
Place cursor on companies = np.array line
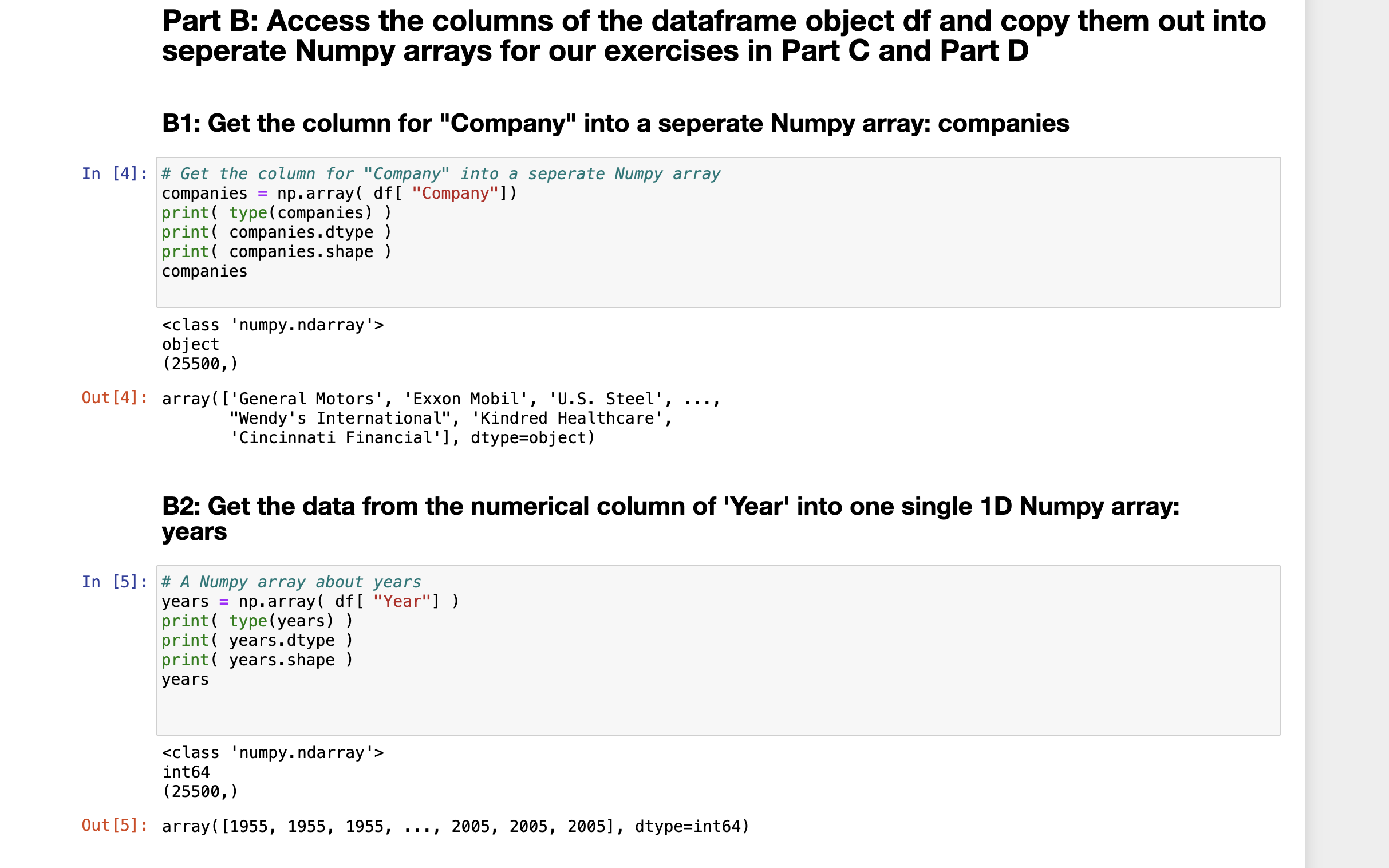point(339,194)
